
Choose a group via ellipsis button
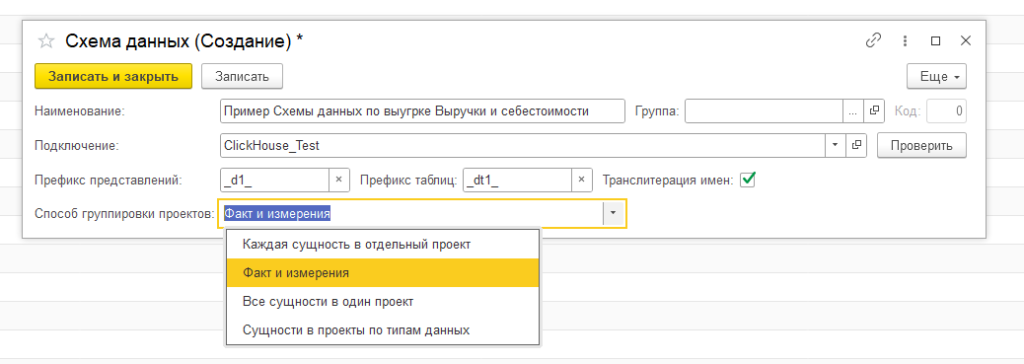[852, 111]
